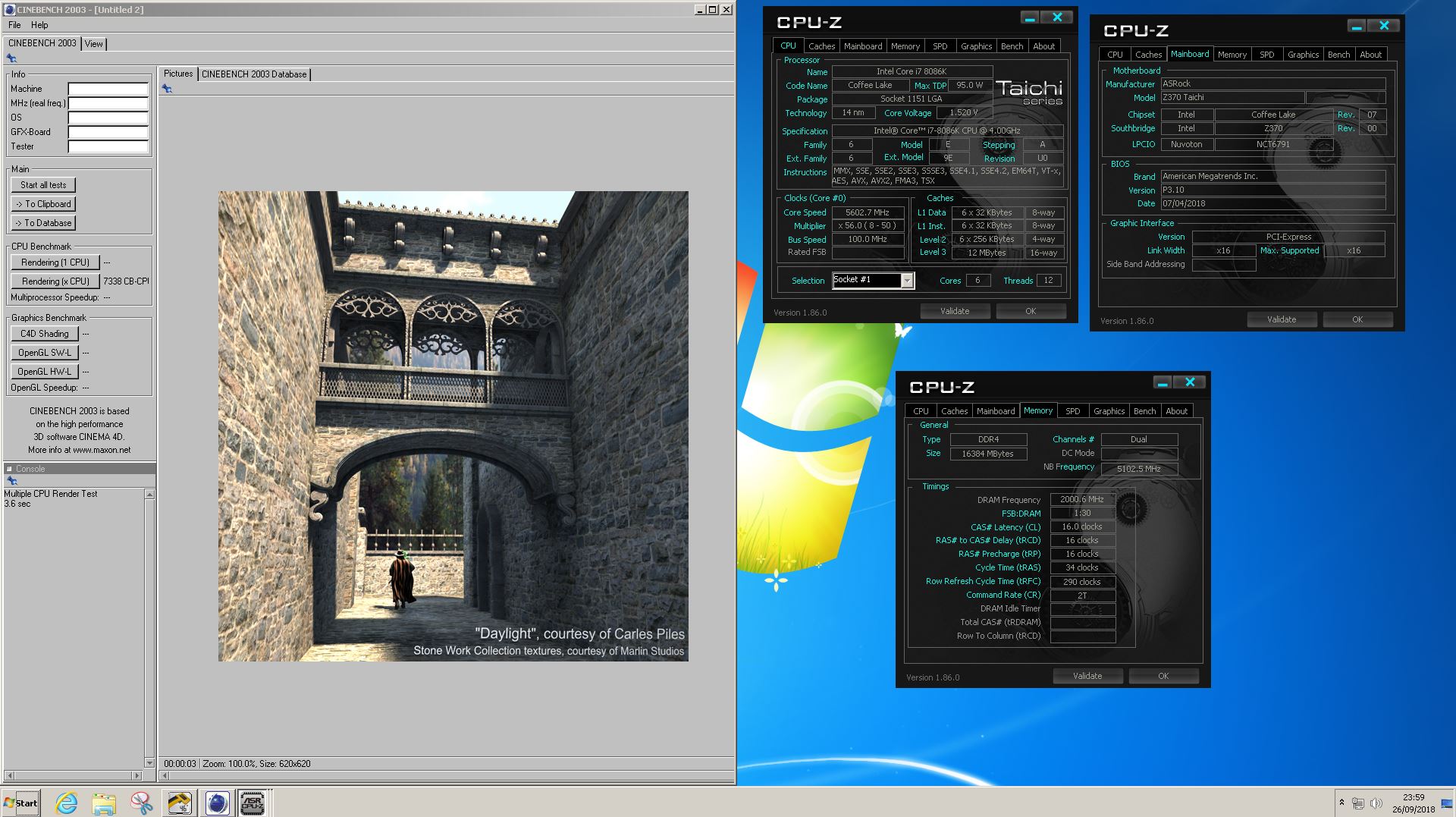
Task: Close the CPU-Z Mainboard window
Action: point(1384,26)
